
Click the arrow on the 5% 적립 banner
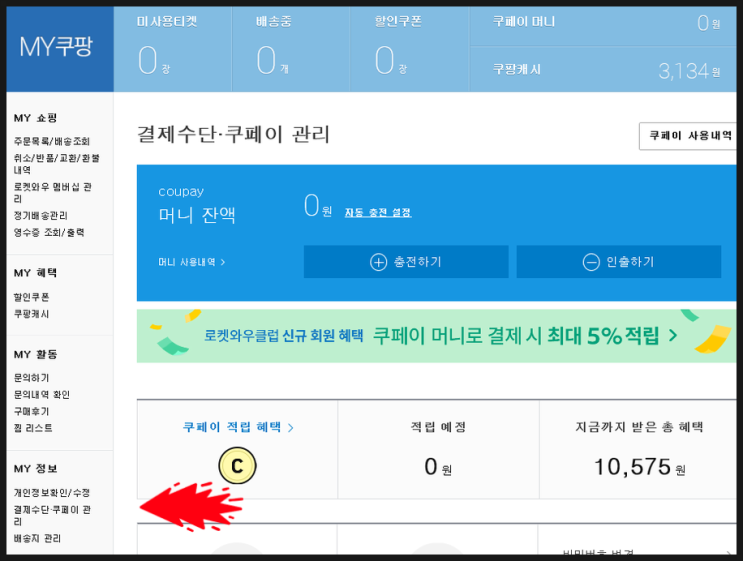[x=673, y=336]
